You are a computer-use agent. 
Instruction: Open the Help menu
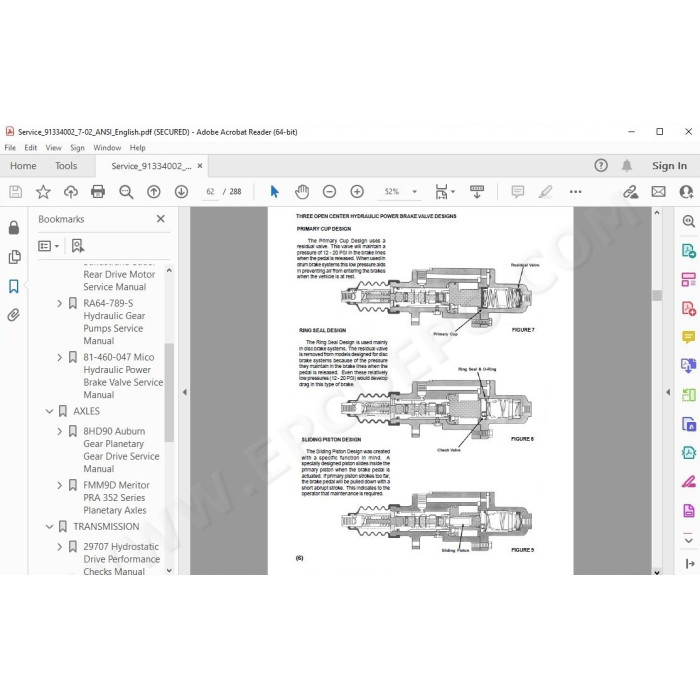[x=138, y=148]
